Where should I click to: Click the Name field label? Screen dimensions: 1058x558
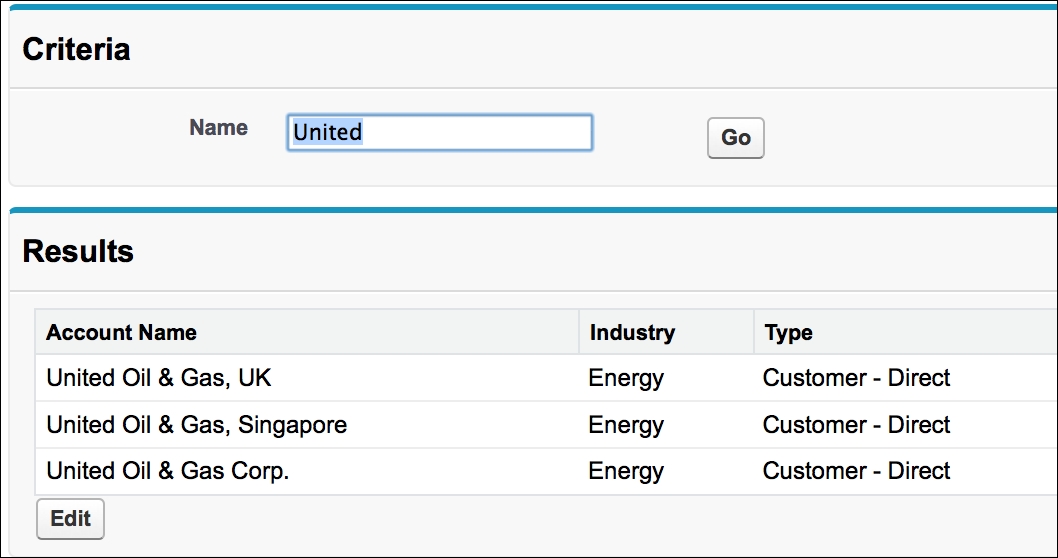click(218, 128)
